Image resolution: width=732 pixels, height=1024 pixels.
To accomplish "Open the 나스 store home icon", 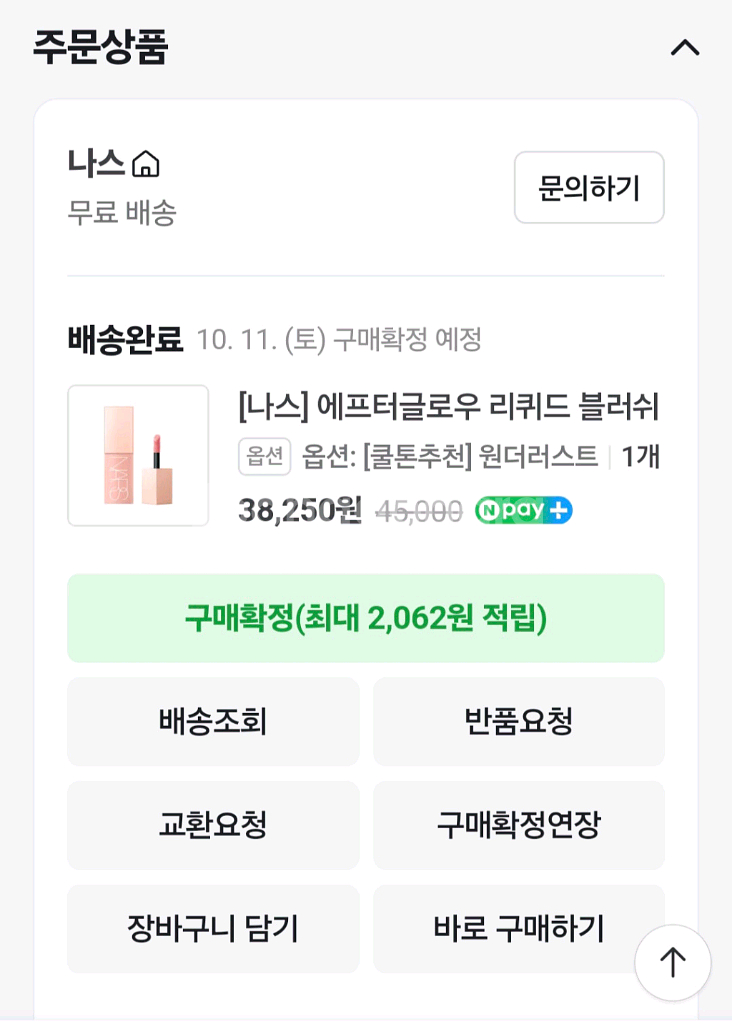I will click(x=146, y=164).
